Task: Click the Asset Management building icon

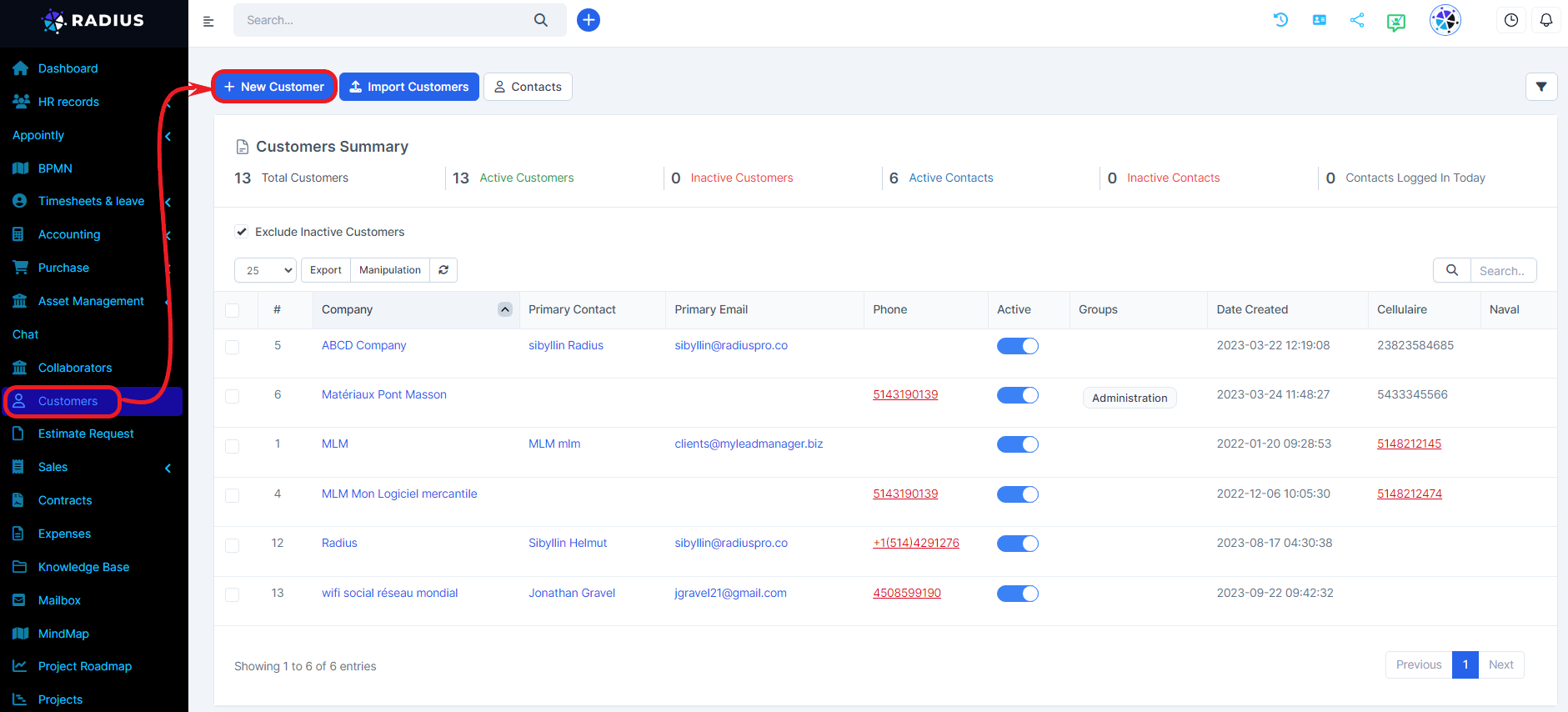Action: point(20,301)
